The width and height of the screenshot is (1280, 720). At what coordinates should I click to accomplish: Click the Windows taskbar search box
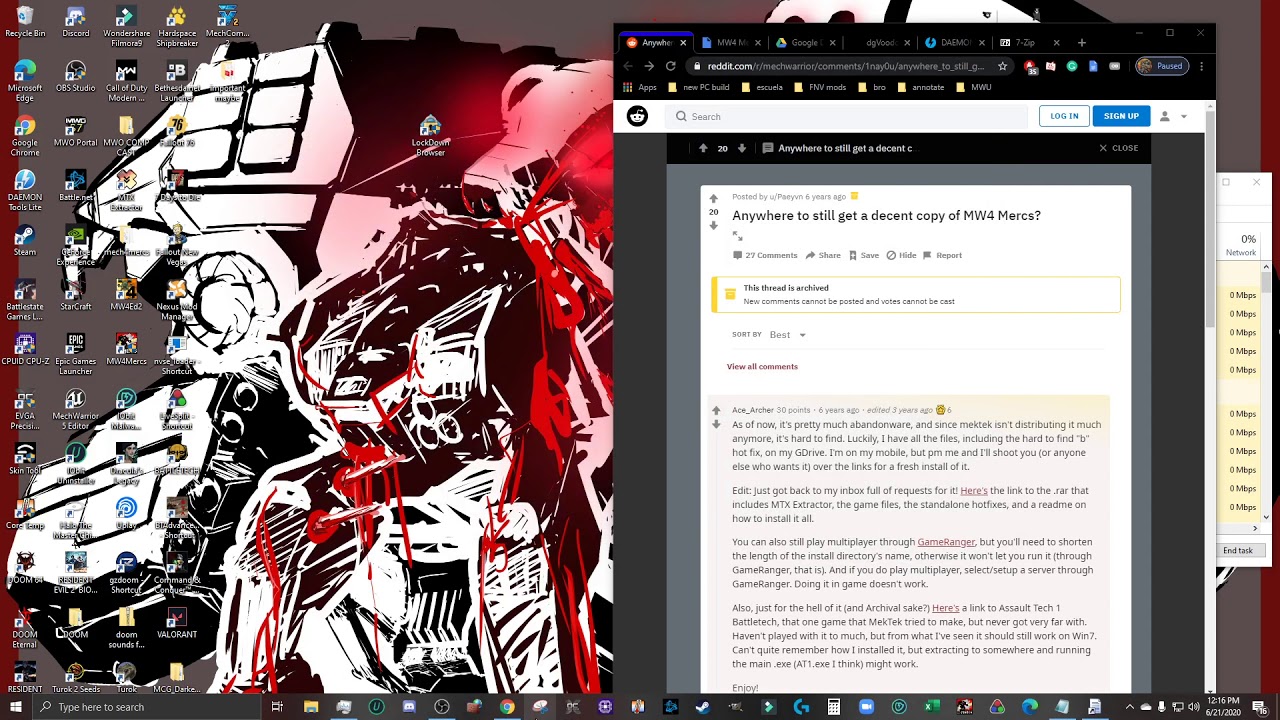[147, 707]
